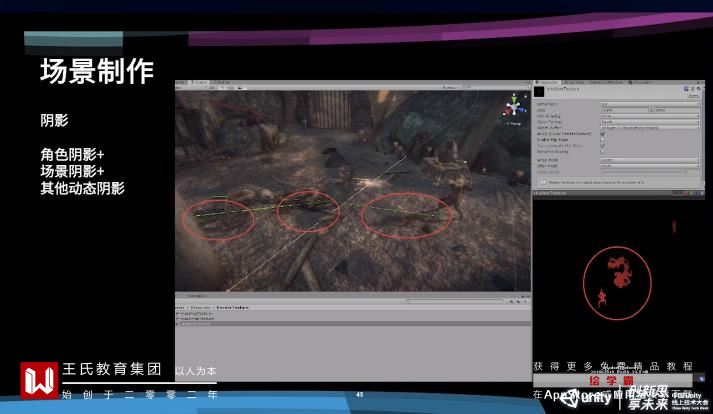Click the shadowTexture preview image
Viewport: 713px width, 414px height.
pos(618,283)
